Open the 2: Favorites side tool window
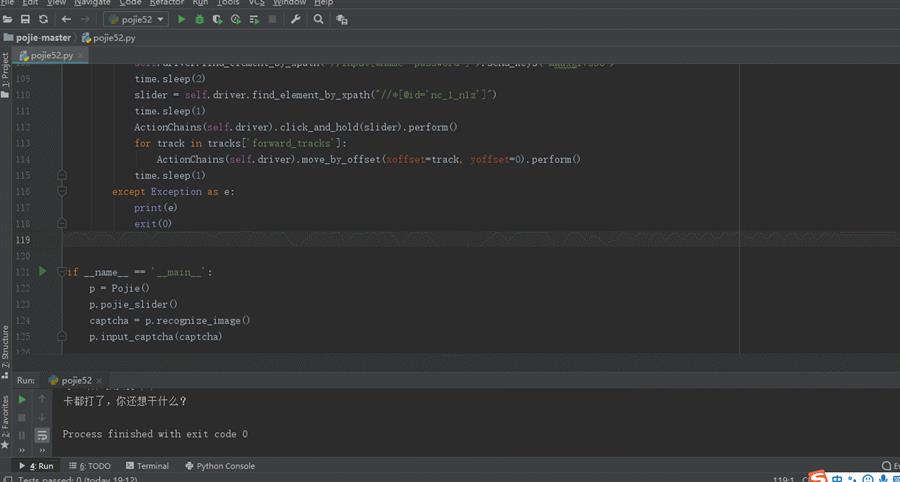Screen dimensions: 900x482 5,422
